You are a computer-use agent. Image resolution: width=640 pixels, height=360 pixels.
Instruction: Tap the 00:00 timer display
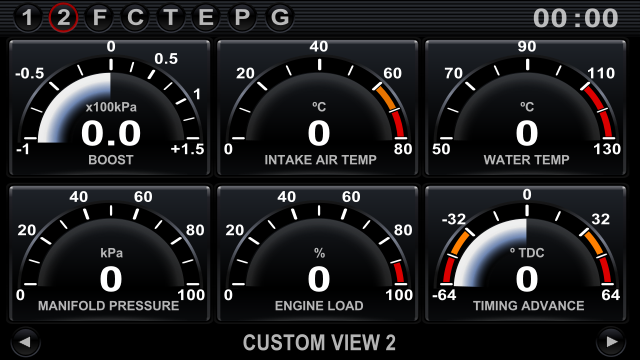[x=576, y=18]
